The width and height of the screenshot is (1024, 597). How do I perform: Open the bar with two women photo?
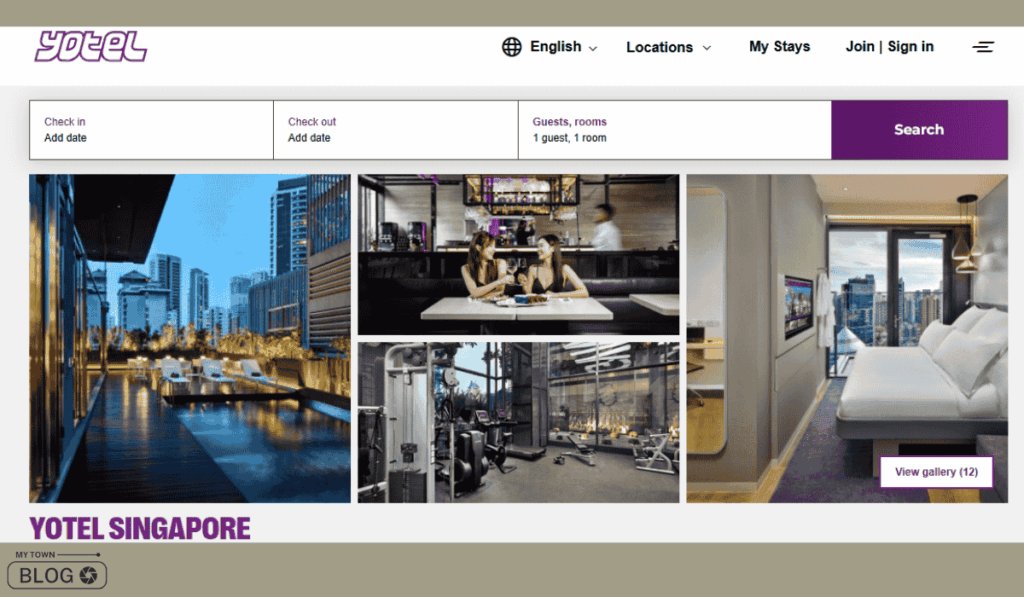pos(519,255)
